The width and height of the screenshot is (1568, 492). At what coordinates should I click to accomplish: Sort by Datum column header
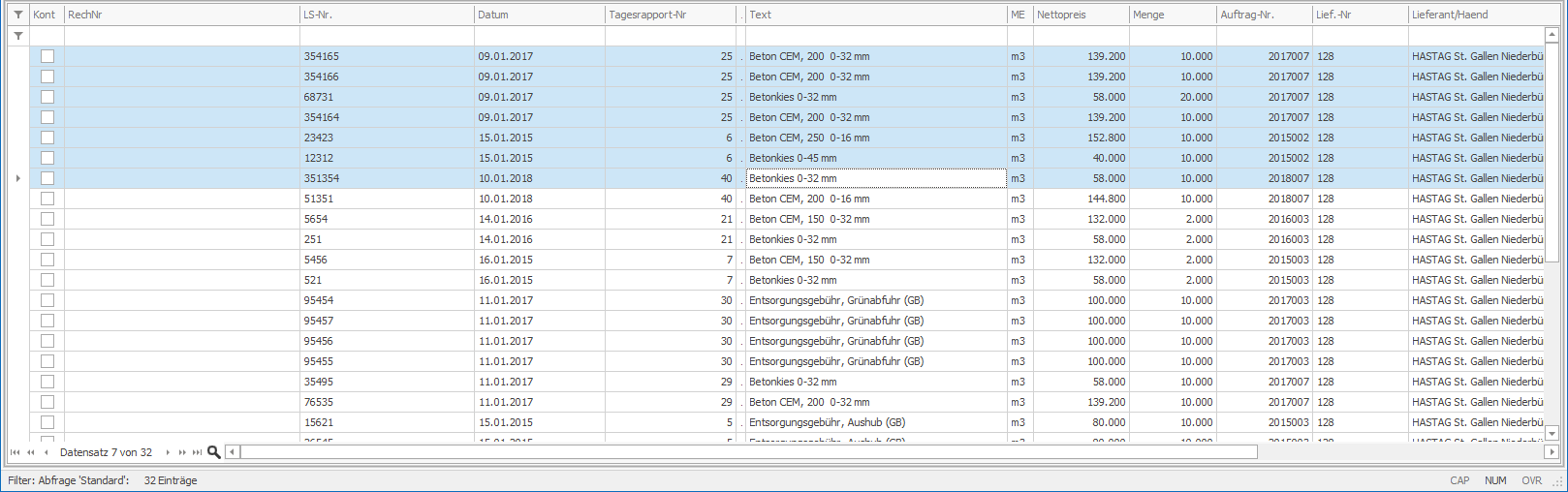[x=540, y=15]
